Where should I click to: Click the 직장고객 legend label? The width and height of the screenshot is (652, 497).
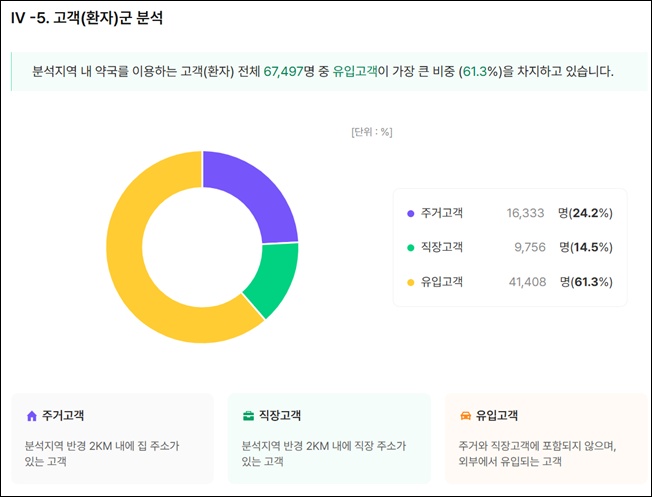[x=442, y=247]
